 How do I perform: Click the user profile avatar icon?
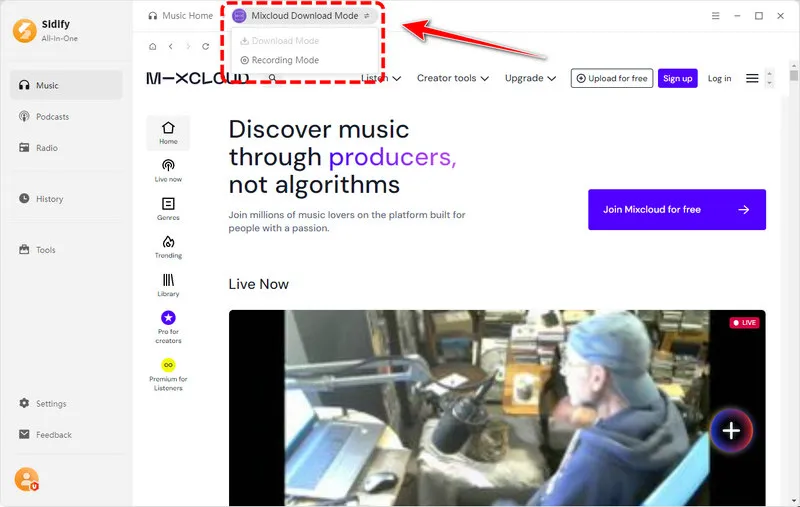click(x=26, y=479)
